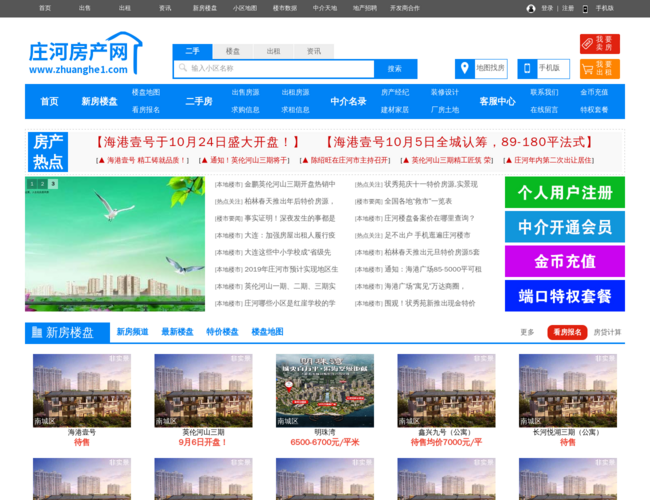Open the 海港壹号 property thumbnail
Screen dimensions: 650x500
[82, 391]
